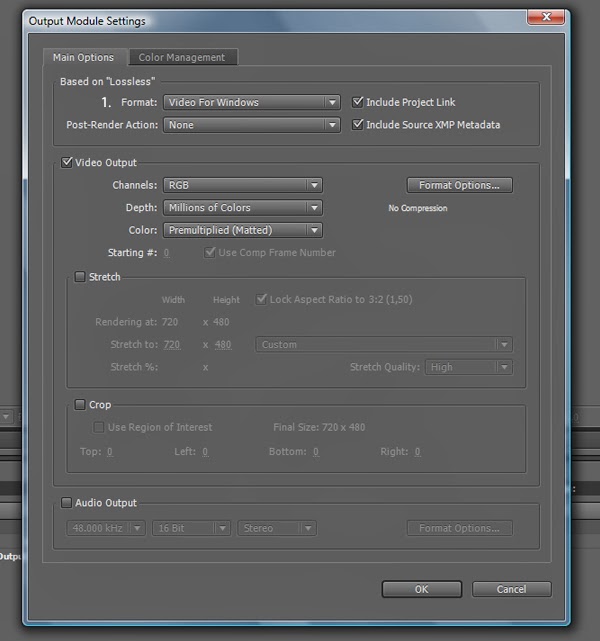Close the Output Module Settings dialog

click(546, 17)
